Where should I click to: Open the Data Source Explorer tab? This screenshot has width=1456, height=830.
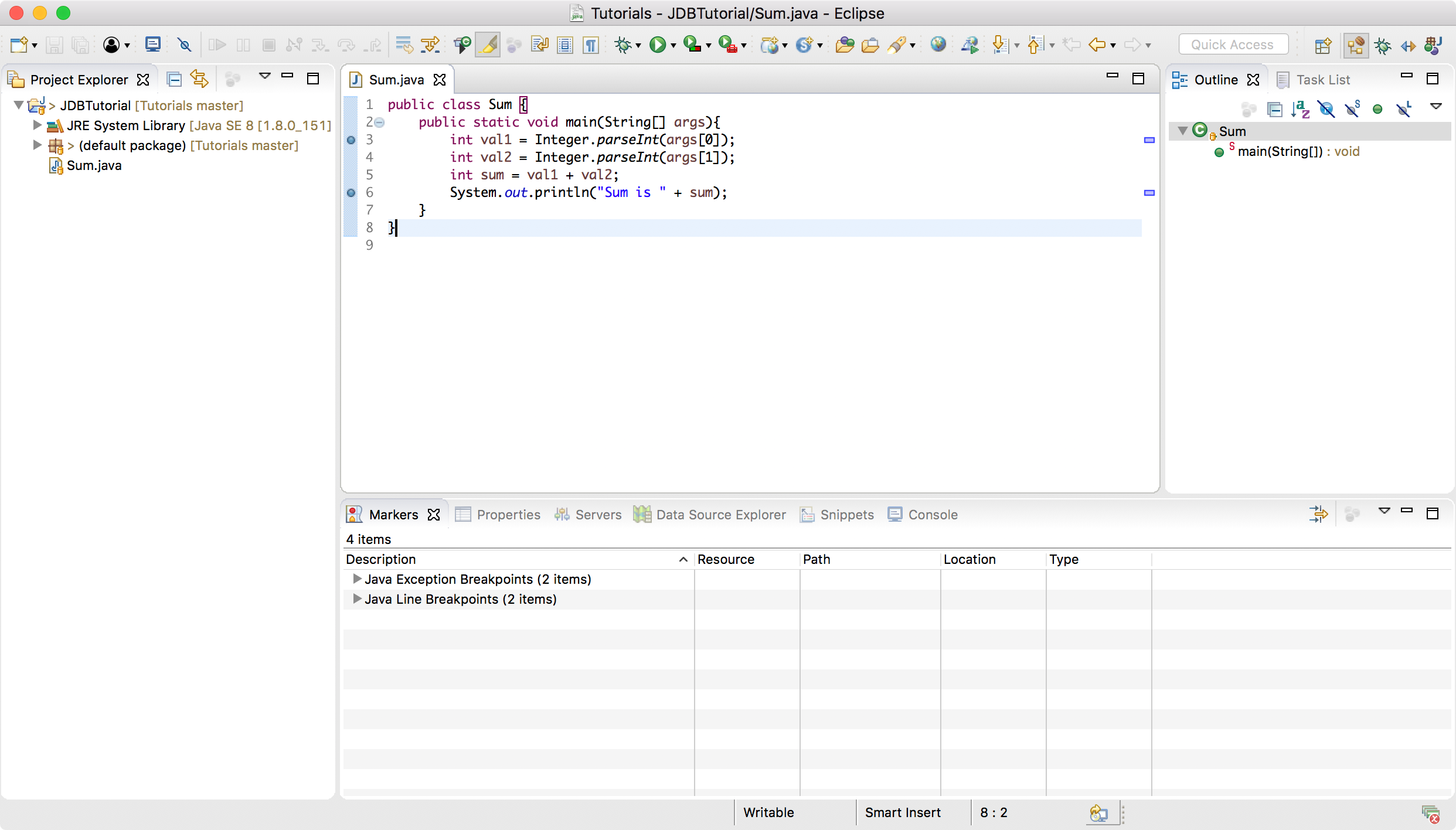710,515
